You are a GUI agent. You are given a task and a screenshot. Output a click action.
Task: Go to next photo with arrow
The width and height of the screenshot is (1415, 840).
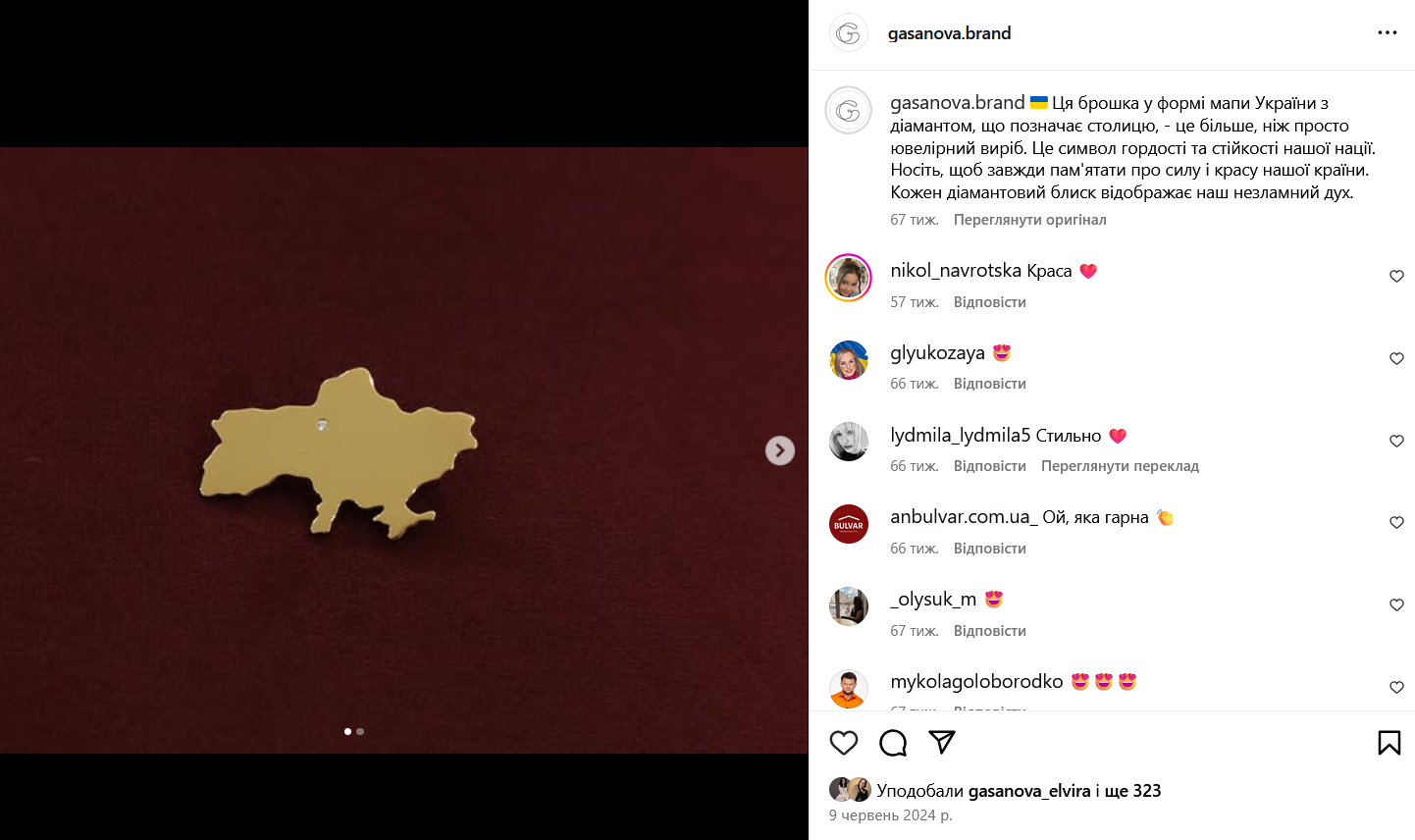coord(780,450)
